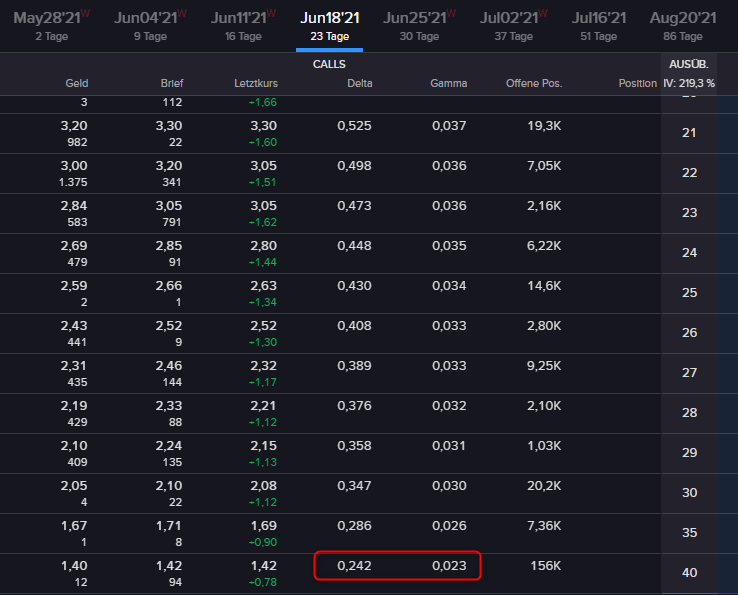738x595 pixels.
Task: Click bid price 2,59 for strike 25
Action: coord(74,286)
